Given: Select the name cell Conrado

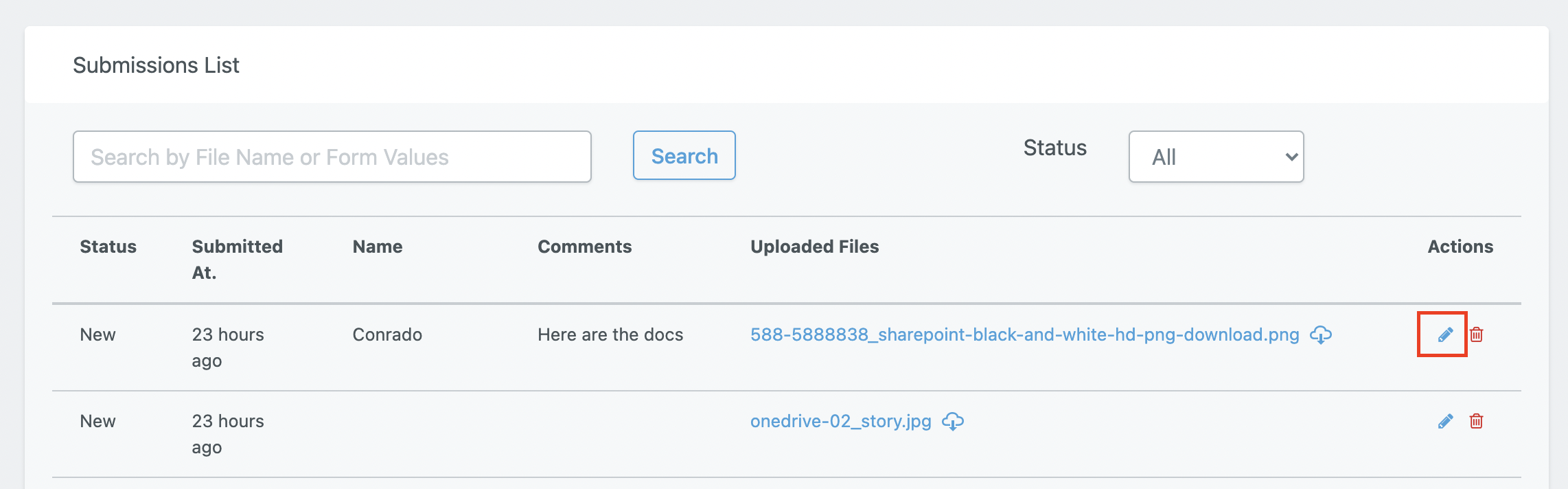Looking at the screenshot, I should pyautogui.click(x=387, y=334).
